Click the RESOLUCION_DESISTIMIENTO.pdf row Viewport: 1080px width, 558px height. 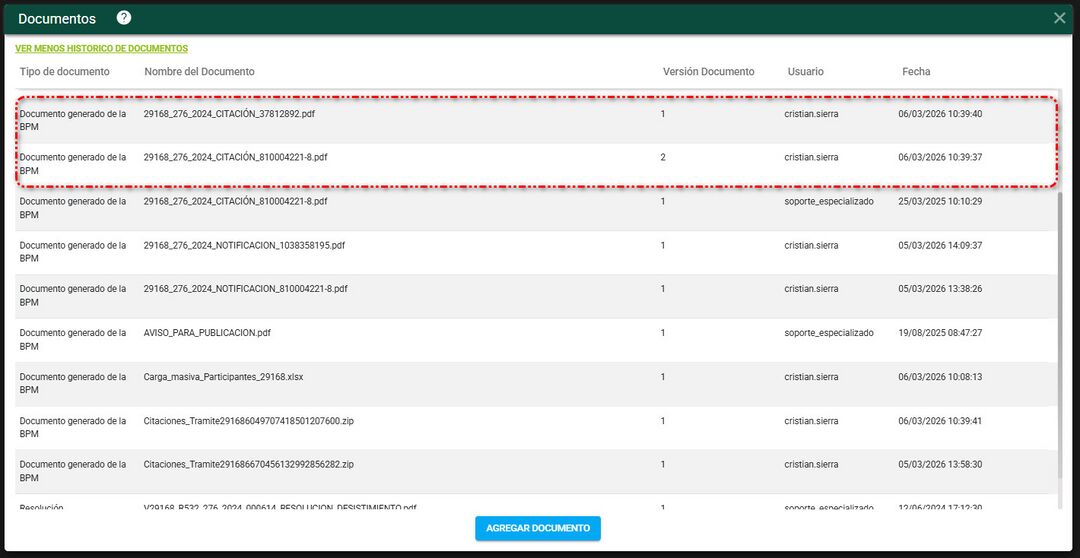(x=280, y=507)
